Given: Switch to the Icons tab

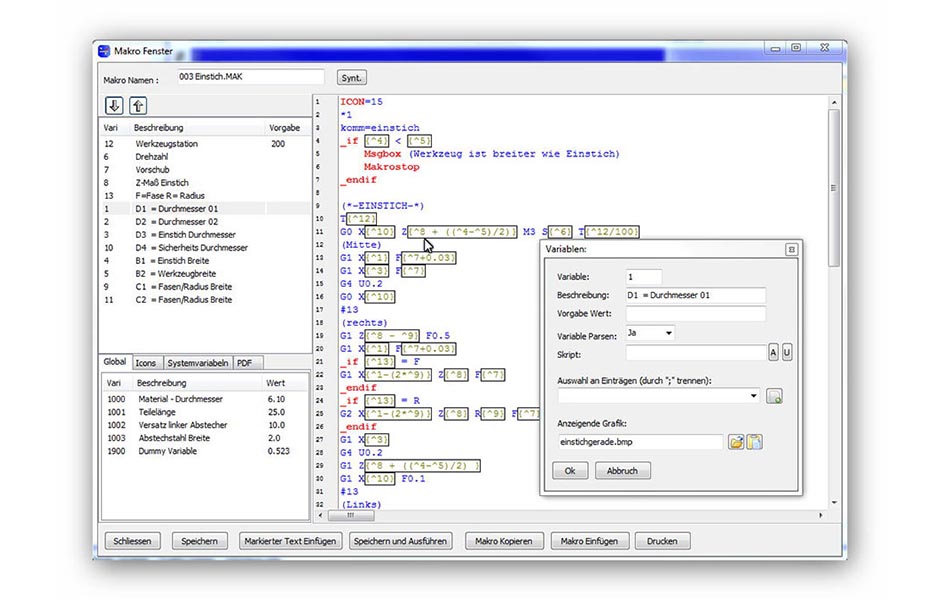Looking at the screenshot, I should (x=146, y=363).
